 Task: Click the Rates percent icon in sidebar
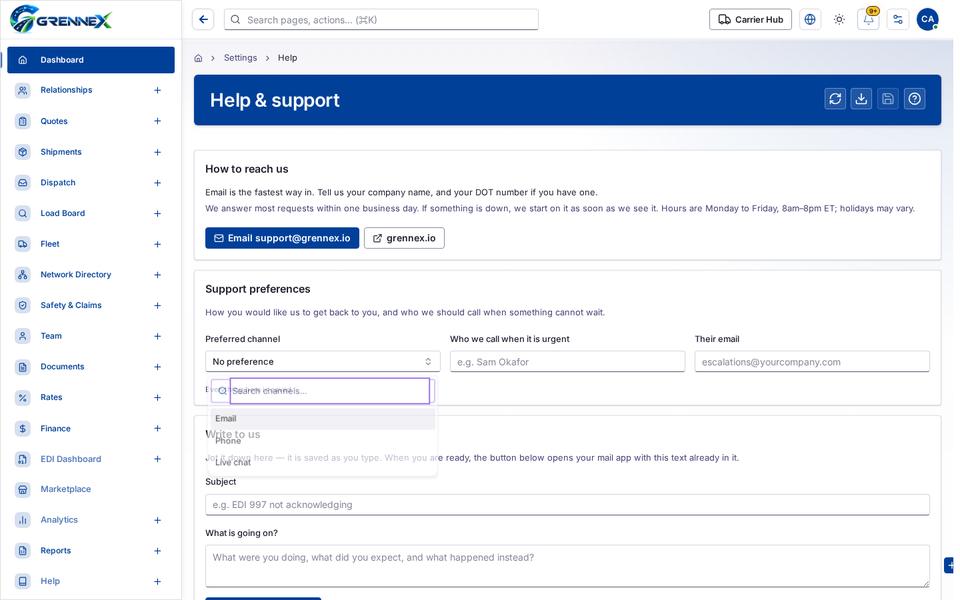point(23,398)
